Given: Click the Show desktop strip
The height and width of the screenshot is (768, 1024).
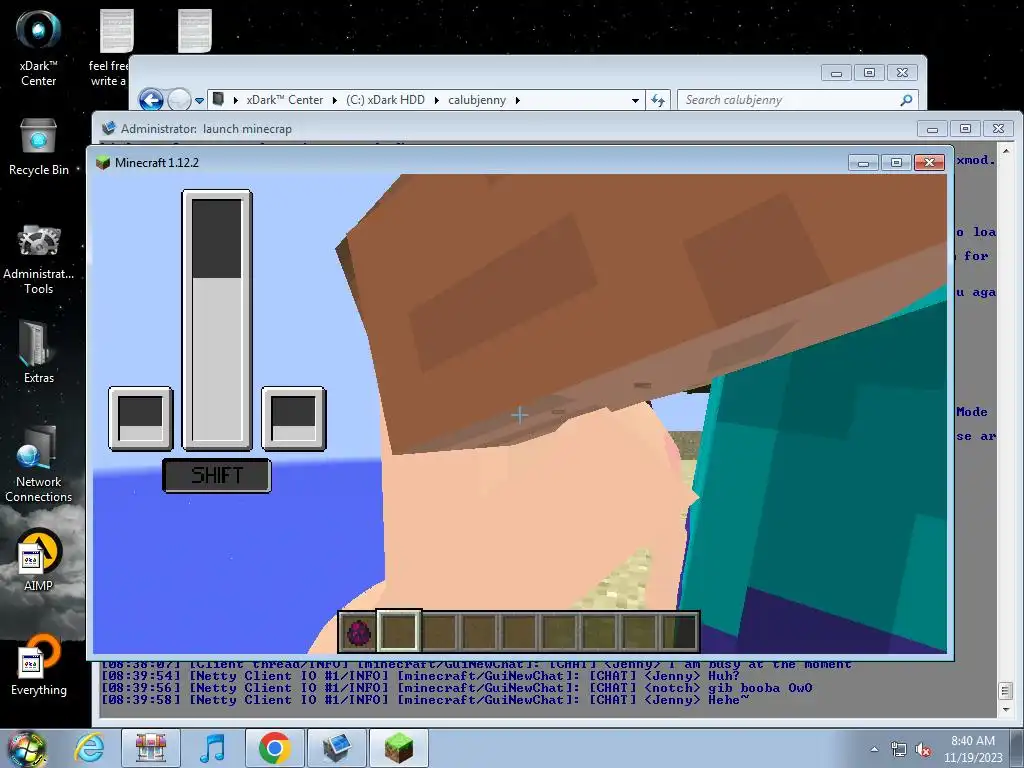Looking at the screenshot, I should point(1017,748).
